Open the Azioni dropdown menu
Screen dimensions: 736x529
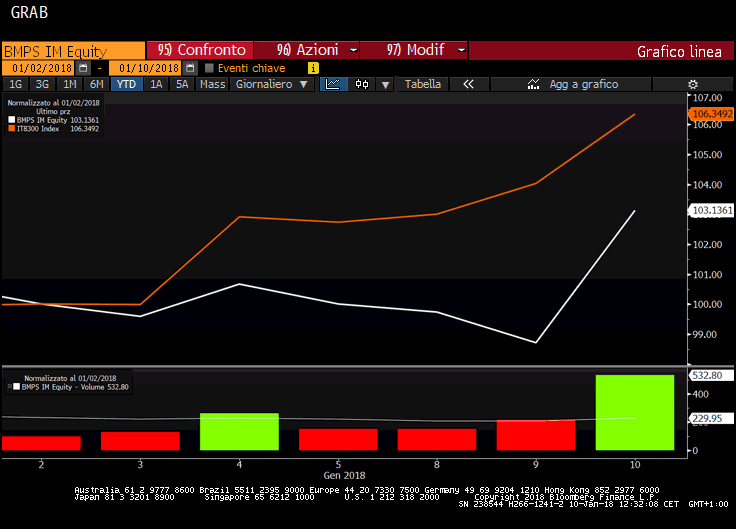[307, 50]
